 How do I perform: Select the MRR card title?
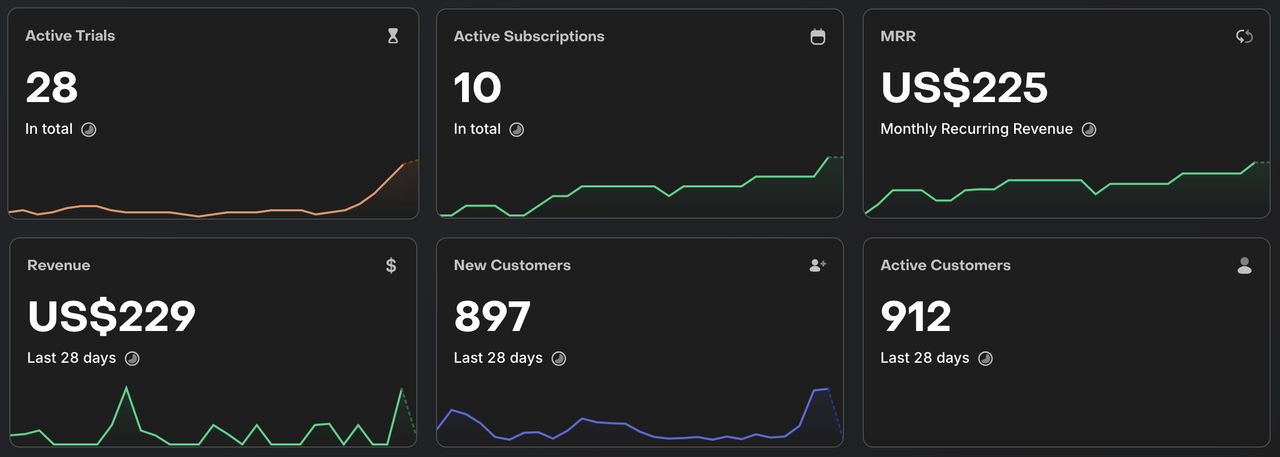point(898,36)
